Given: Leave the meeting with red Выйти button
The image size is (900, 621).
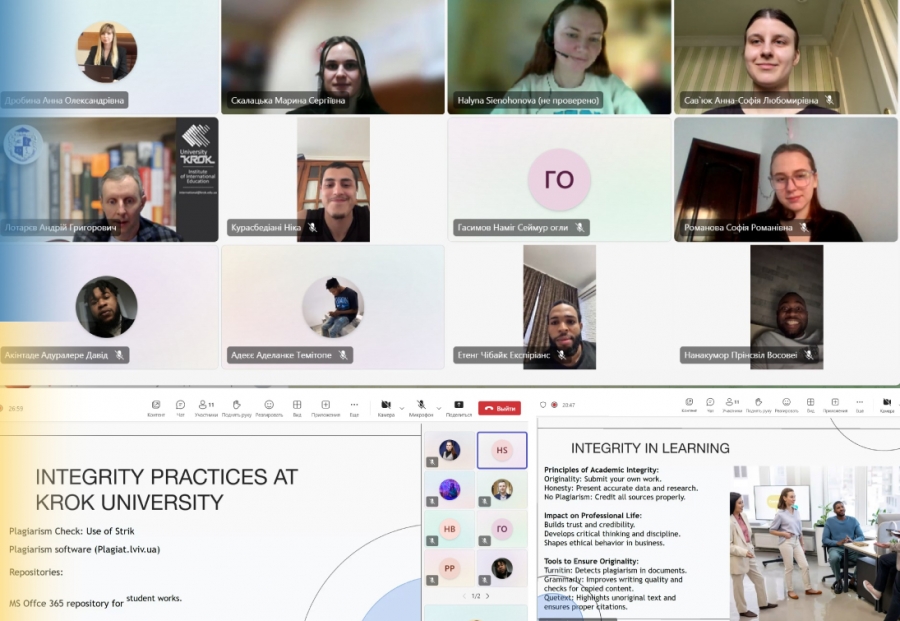Looking at the screenshot, I should 499,408.
